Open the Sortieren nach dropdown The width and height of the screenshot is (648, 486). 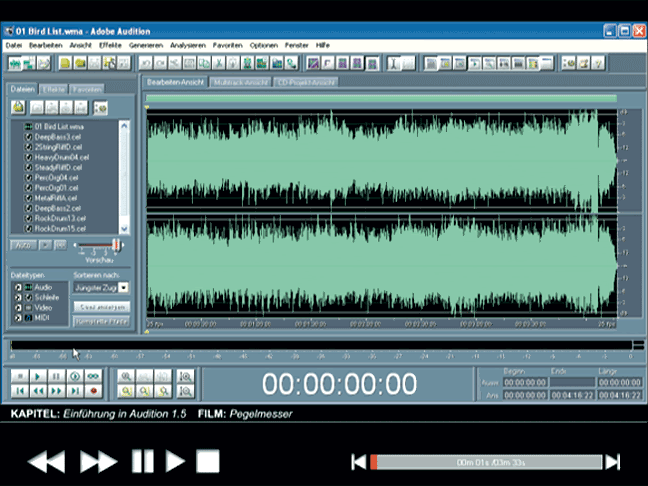(124, 288)
